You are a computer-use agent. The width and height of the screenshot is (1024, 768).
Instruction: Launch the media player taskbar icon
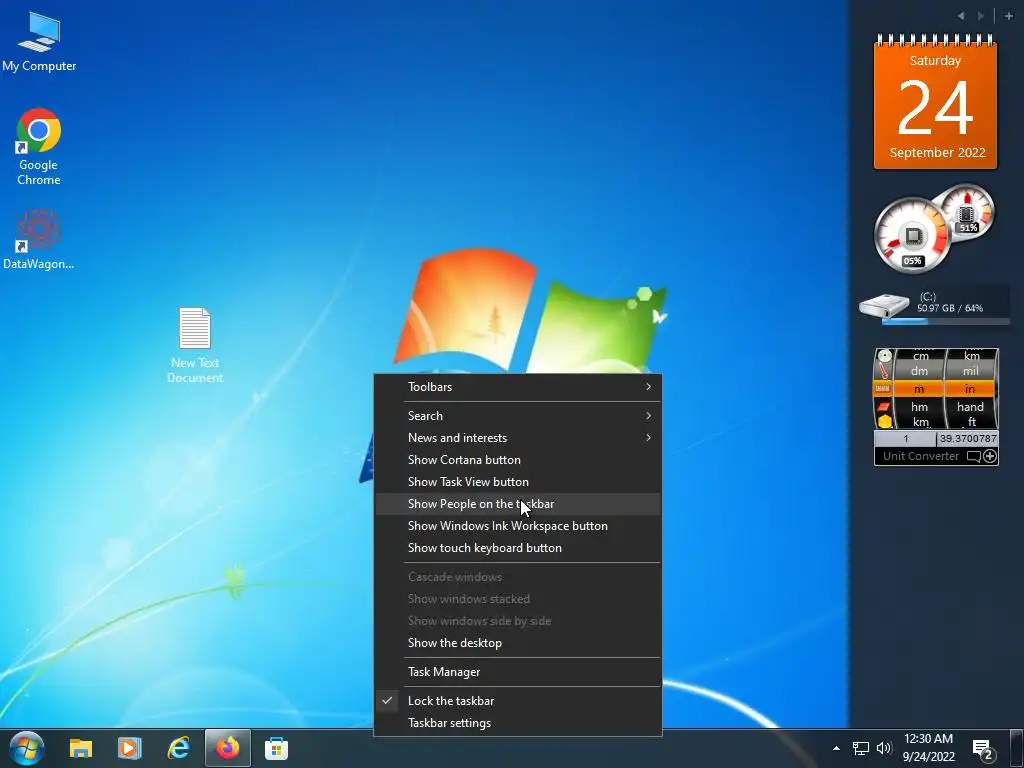pos(129,748)
